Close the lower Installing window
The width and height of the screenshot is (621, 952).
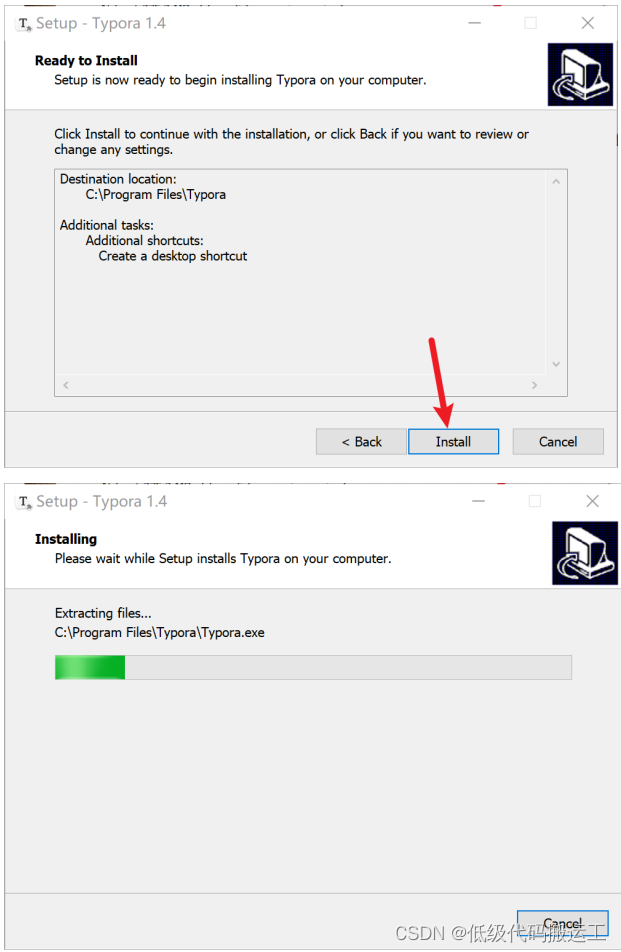click(x=592, y=501)
